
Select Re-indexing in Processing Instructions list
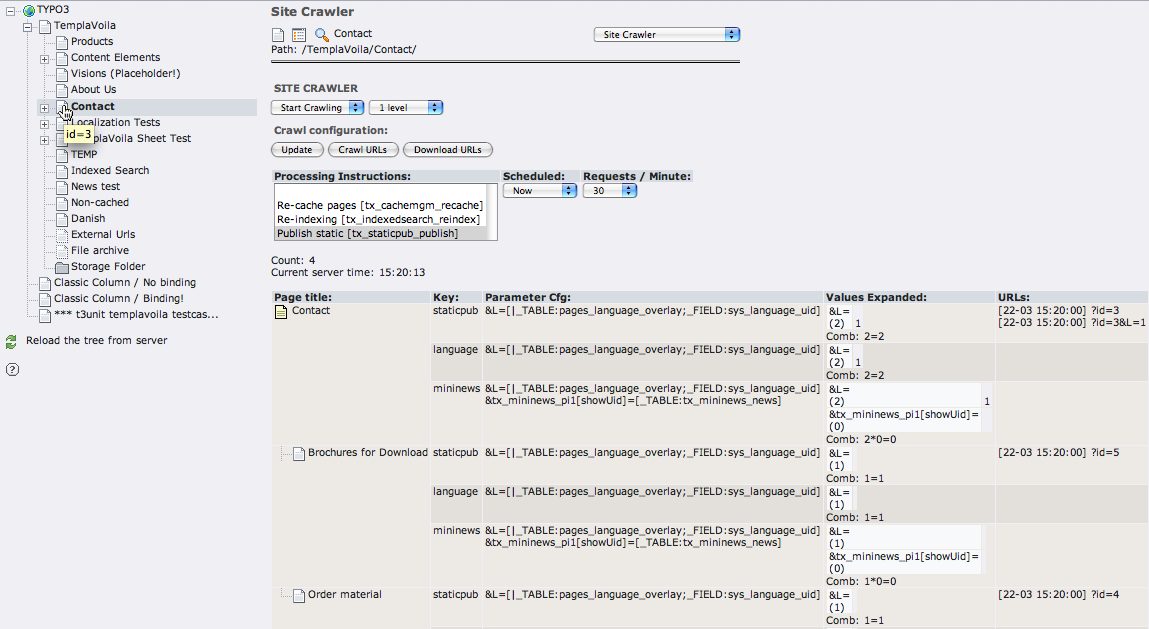pyautogui.click(x=378, y=219)
